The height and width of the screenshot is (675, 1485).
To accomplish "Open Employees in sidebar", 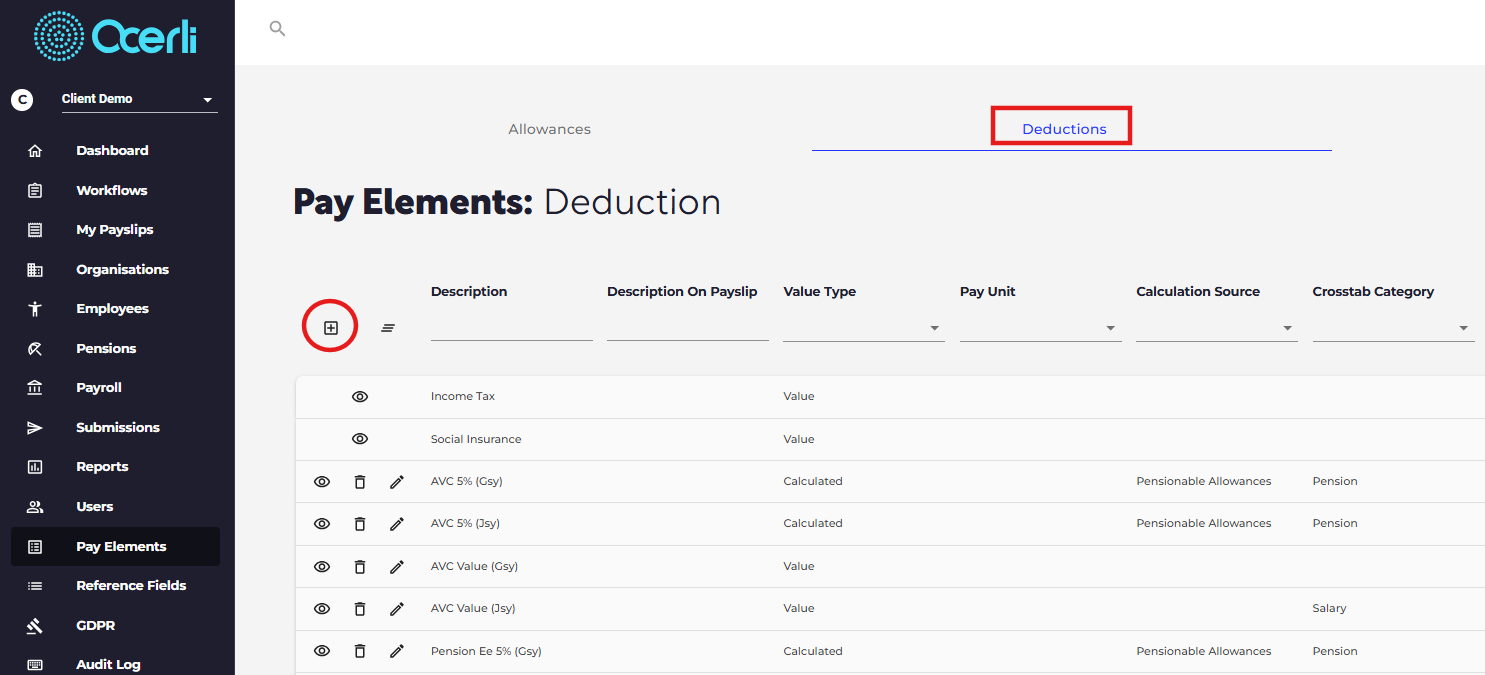I will [112, 309].
